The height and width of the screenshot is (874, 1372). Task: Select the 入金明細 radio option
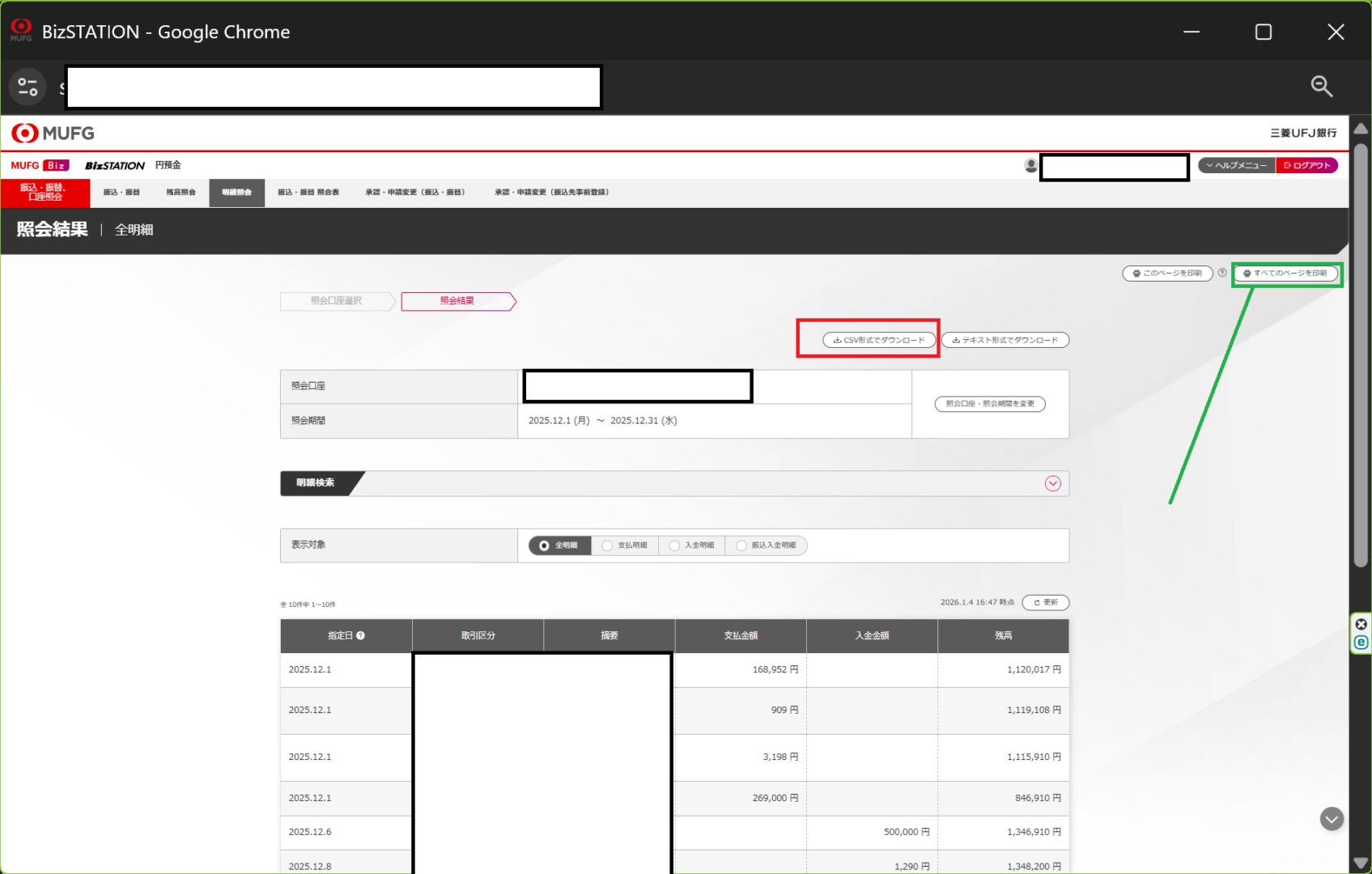(x=674, y=546)
